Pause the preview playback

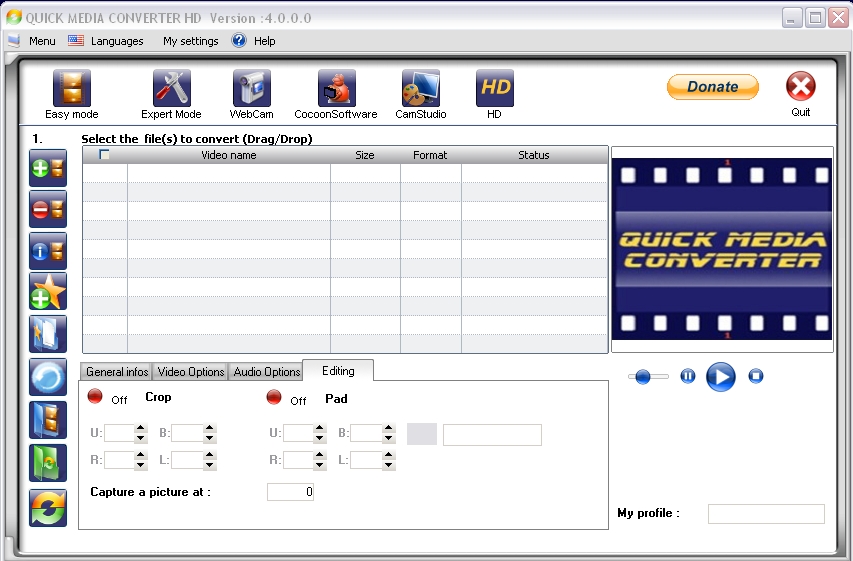pos(688,376)
